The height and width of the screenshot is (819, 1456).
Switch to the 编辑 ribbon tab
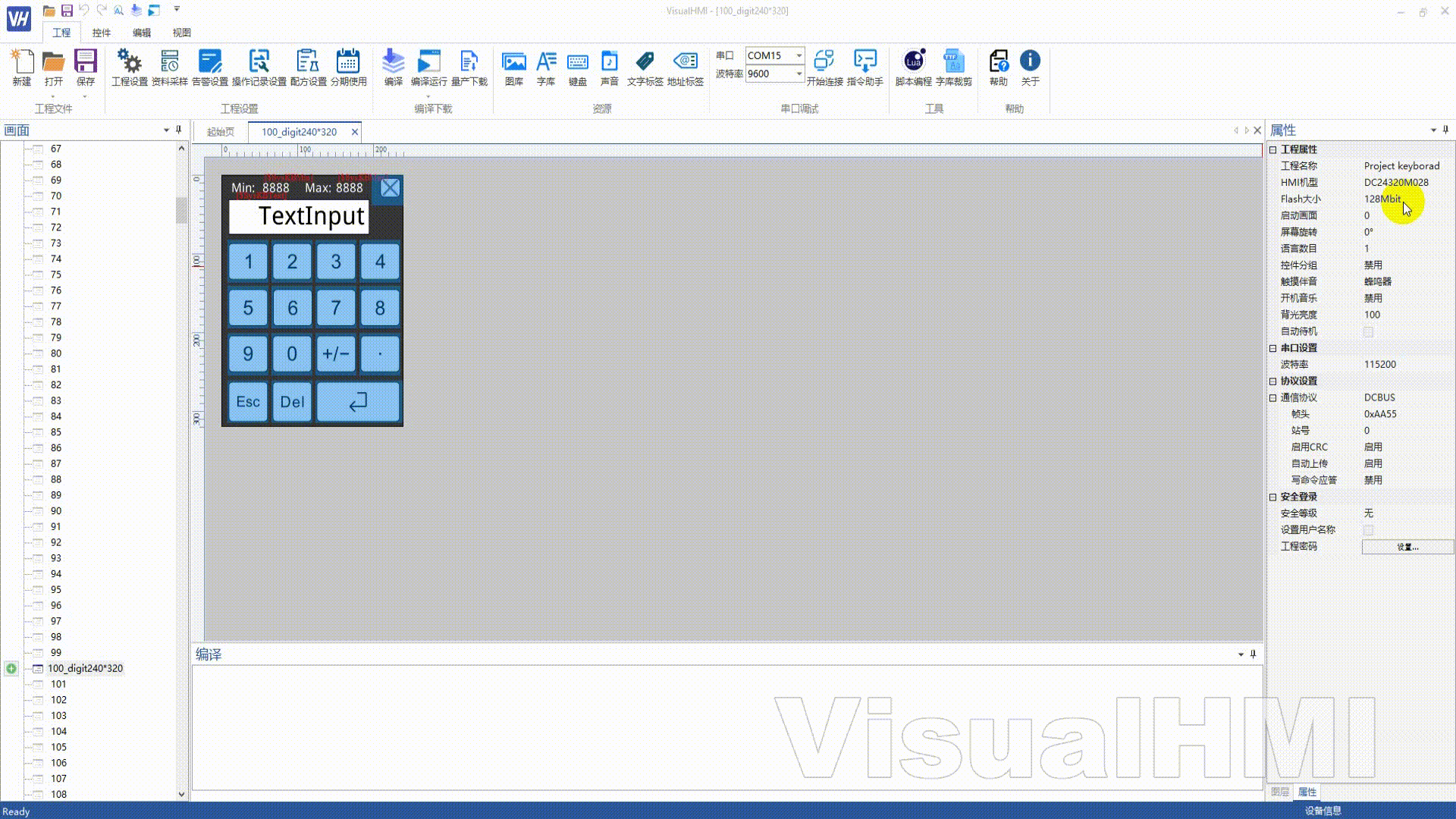(x=142, y=33)
